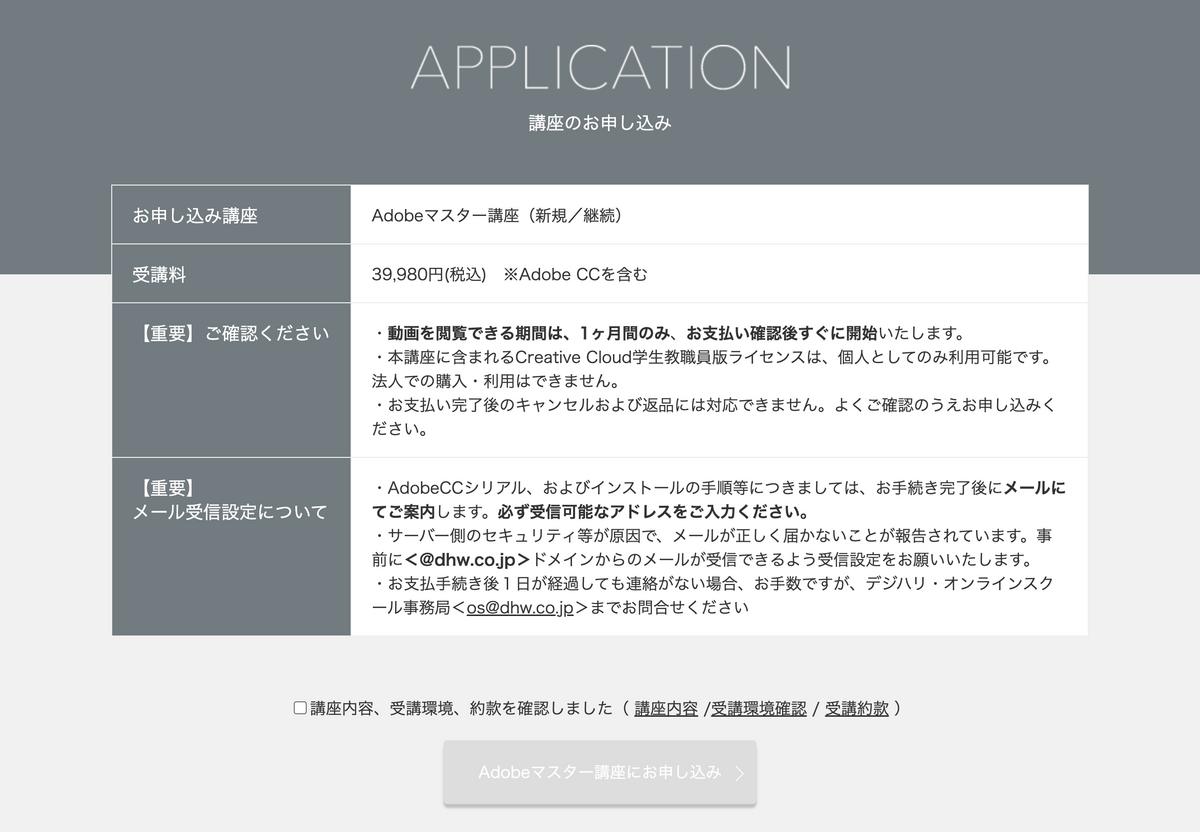Viewport: 1200px width, 832px height.
Task: Click the APPLICATION heading
Action: (x=600, y=67)
